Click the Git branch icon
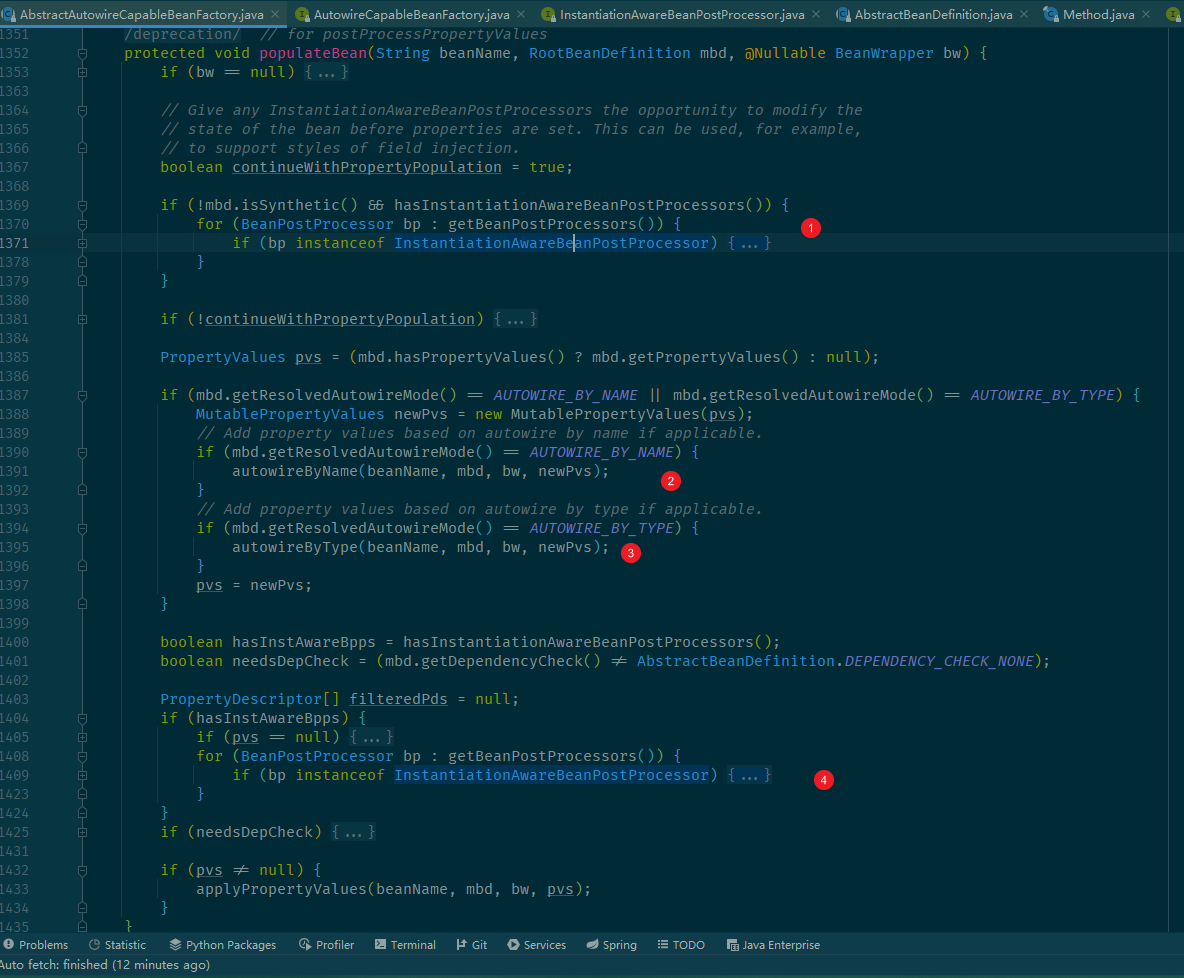This screenshot has width=1184, height=978. 461,945
